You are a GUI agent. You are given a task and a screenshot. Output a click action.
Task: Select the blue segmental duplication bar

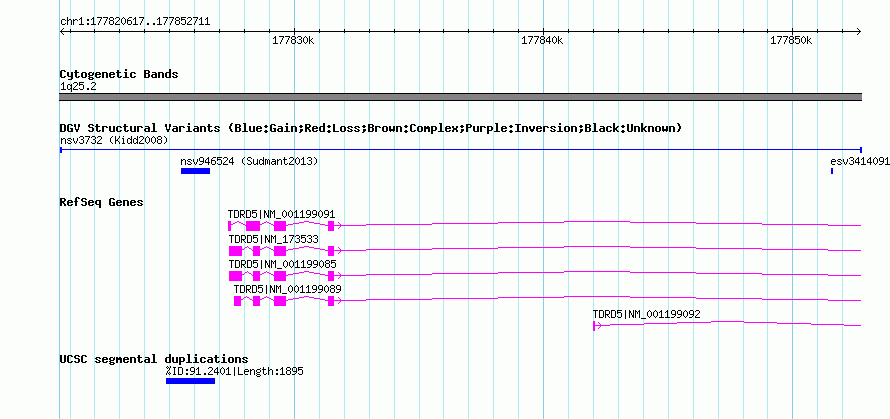pos(190,381)
